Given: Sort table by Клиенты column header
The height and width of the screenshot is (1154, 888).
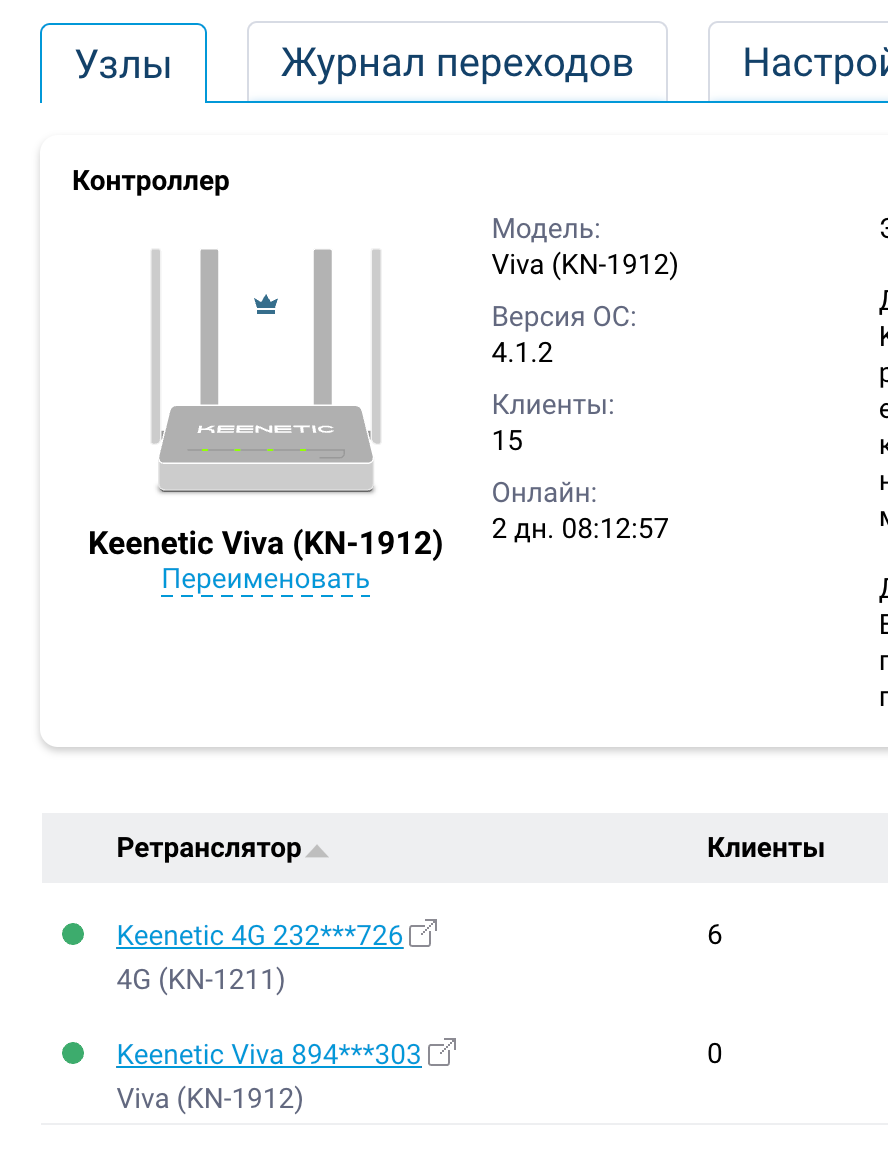Looking at the screenshot, I should [765, 848].
